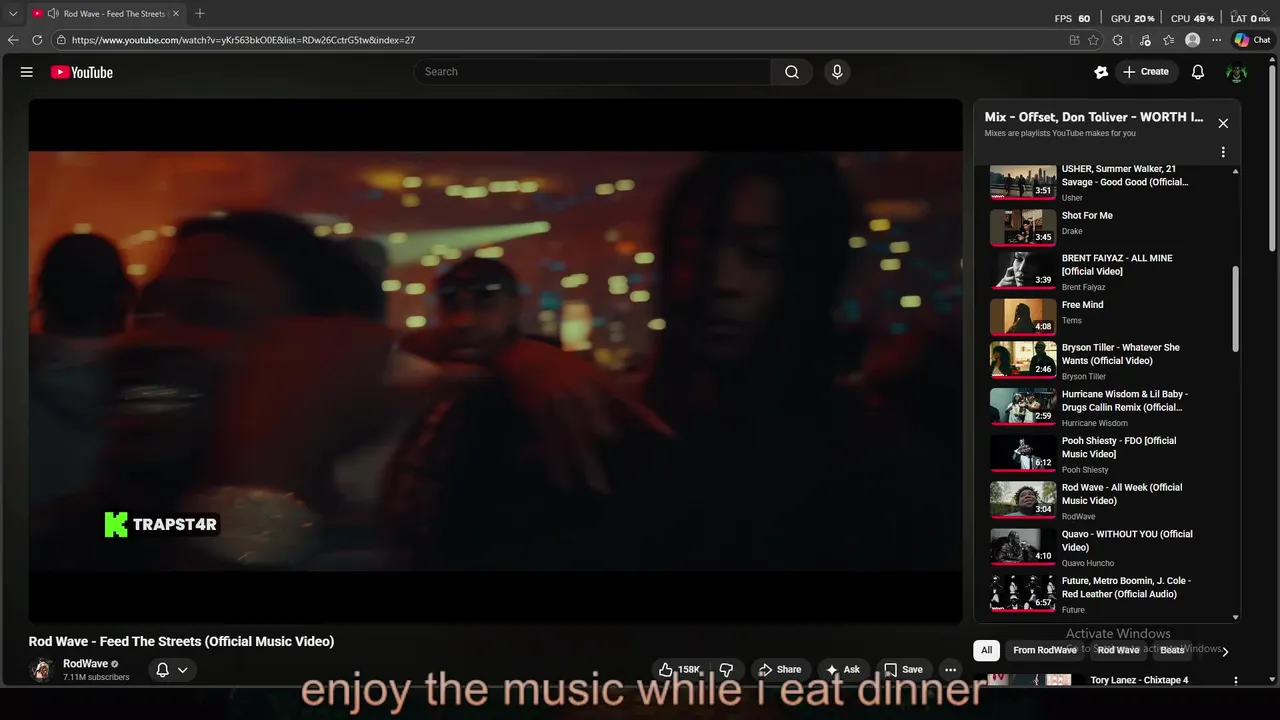Mute the tab via speaker icon
The height and width of the screenshot is (720, 1280).
(x=52, y=14)
